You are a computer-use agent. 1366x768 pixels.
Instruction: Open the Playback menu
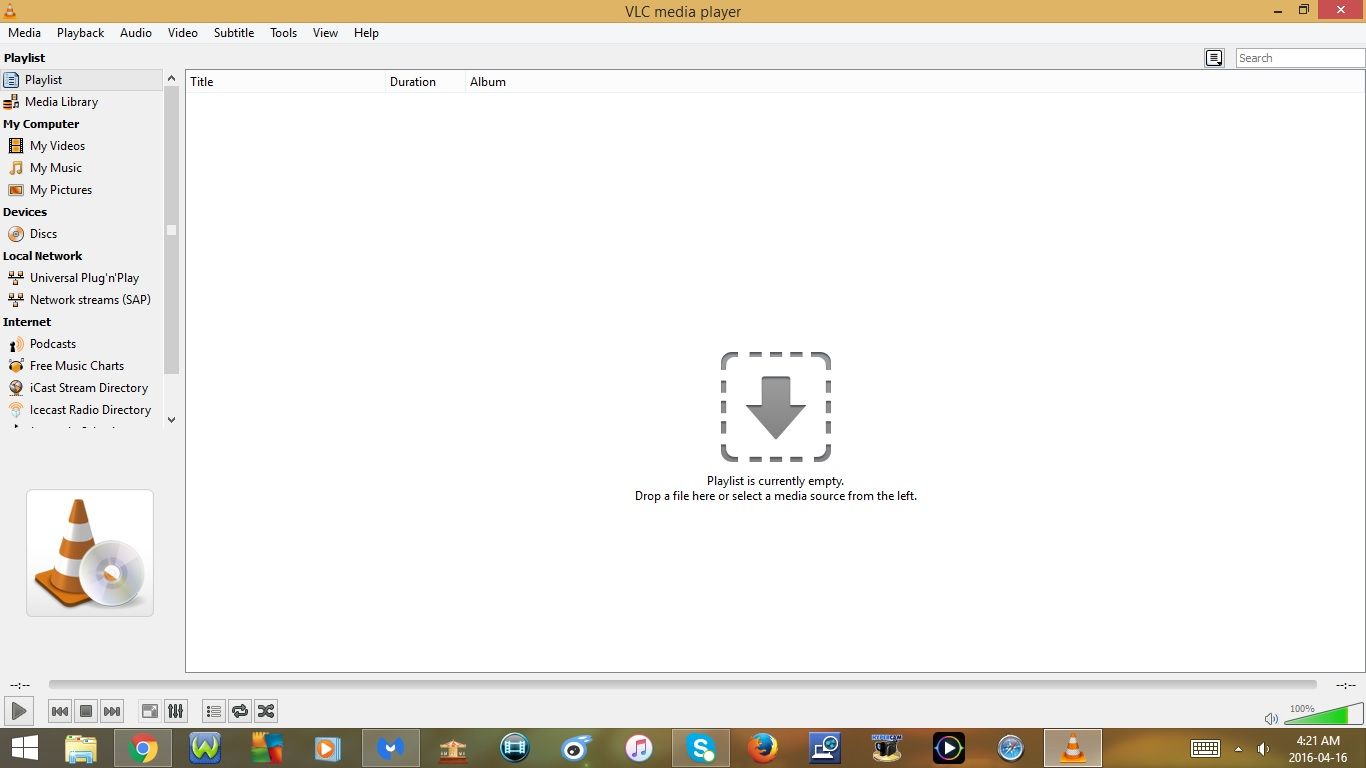click(x=80, y=32)
